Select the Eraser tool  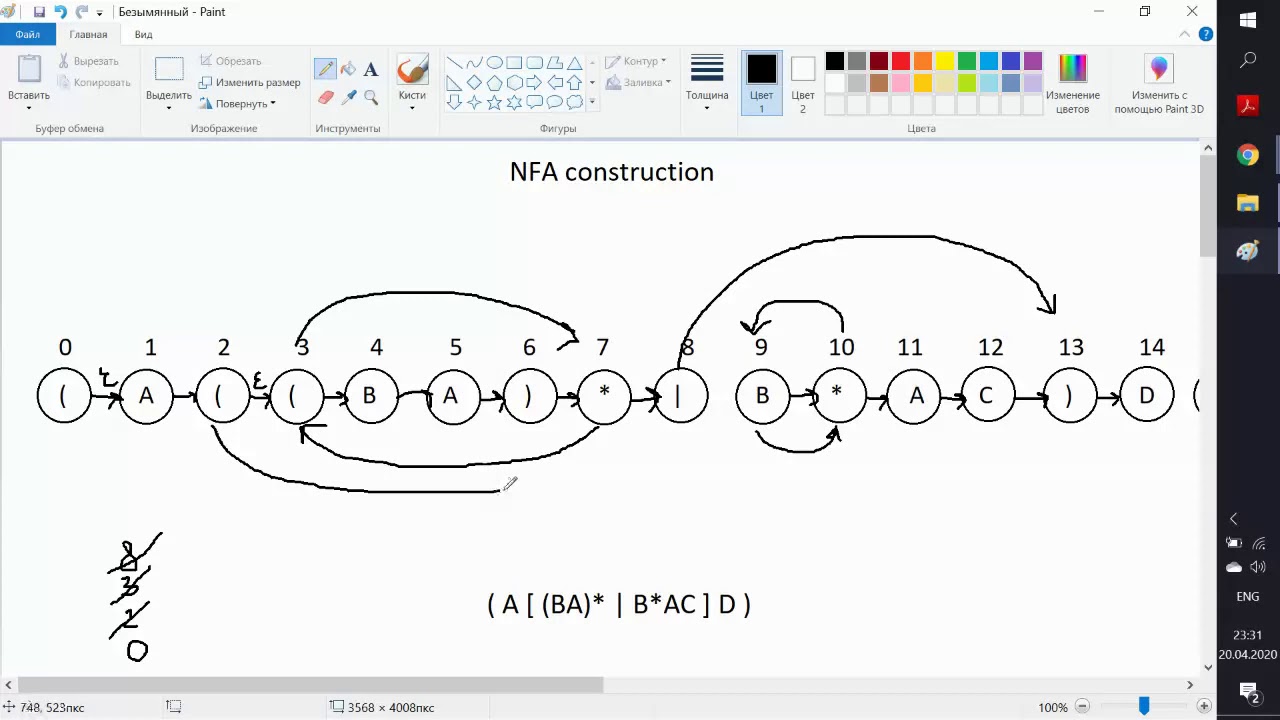pyautogui.click(x=325, y=97)
